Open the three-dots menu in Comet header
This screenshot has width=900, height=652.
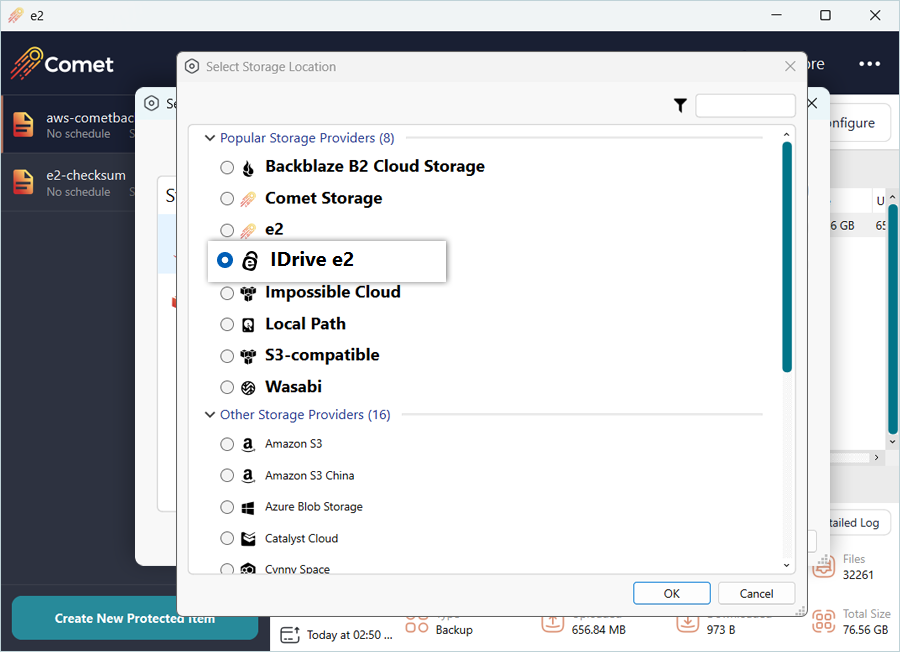[869, 64]
